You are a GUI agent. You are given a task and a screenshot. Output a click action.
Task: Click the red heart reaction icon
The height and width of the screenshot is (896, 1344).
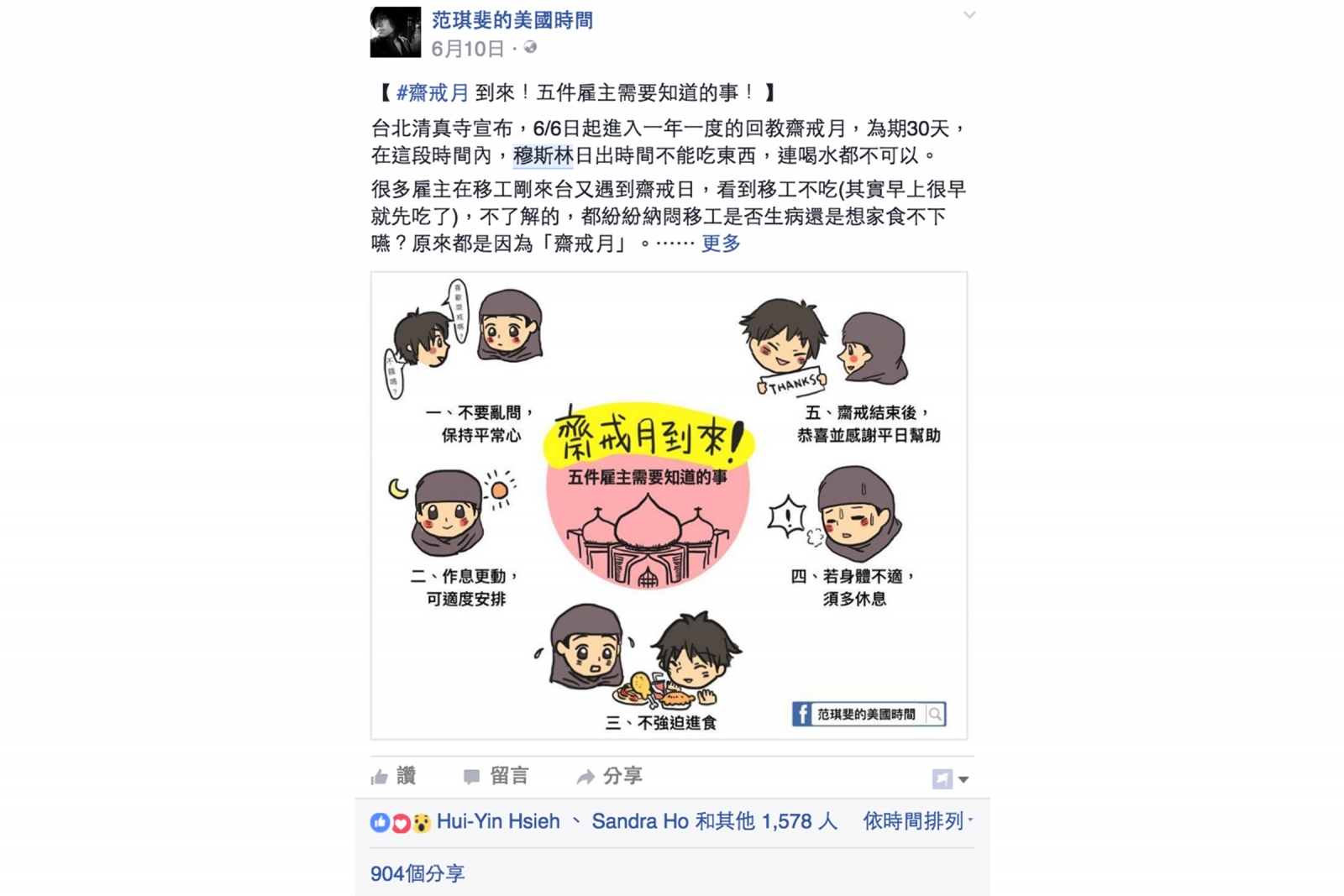[x=401, y=822]
